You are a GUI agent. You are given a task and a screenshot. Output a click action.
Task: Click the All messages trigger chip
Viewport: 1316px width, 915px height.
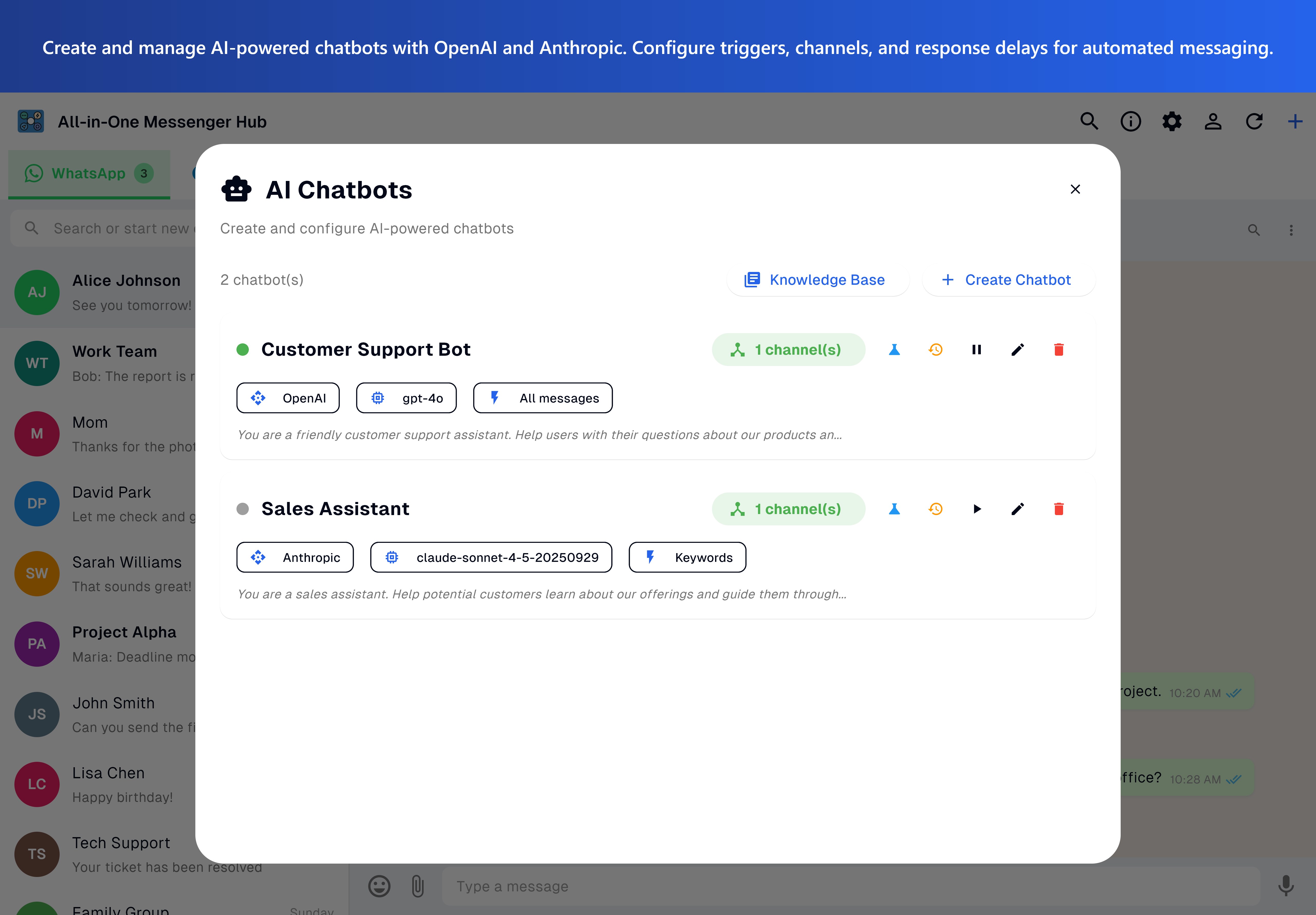point(543,398)
